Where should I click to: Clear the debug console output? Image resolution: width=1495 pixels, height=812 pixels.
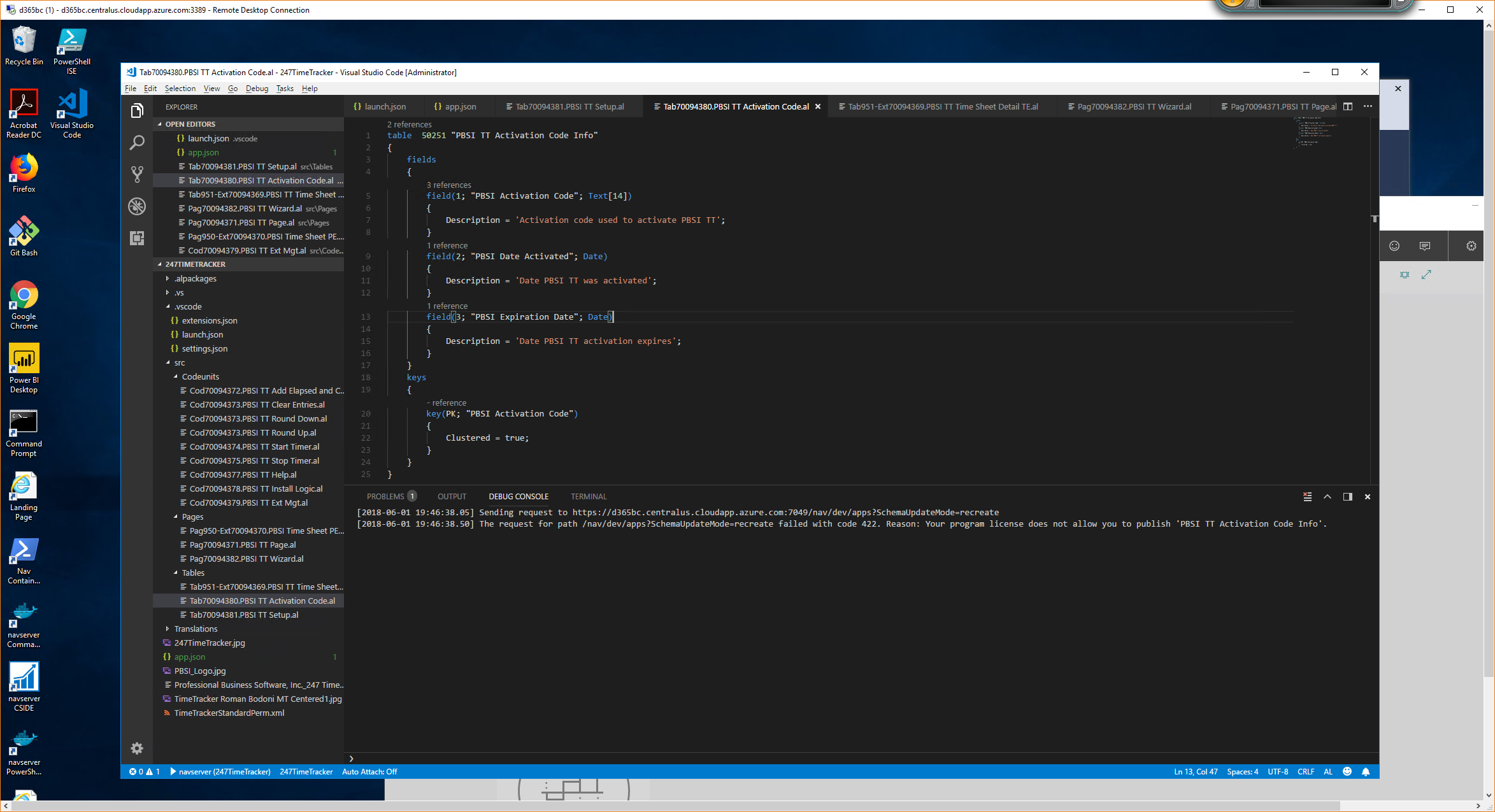pos(1307,497)
